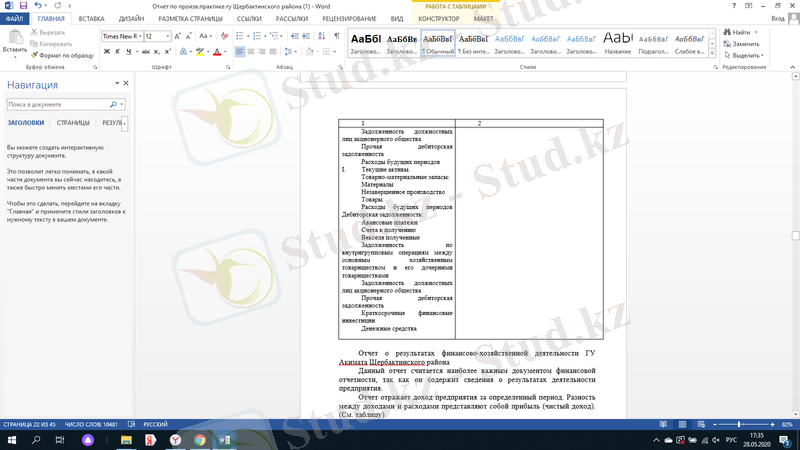
Task: Clear all formatting with the eraser icon
Action: (x=224, y=36)
